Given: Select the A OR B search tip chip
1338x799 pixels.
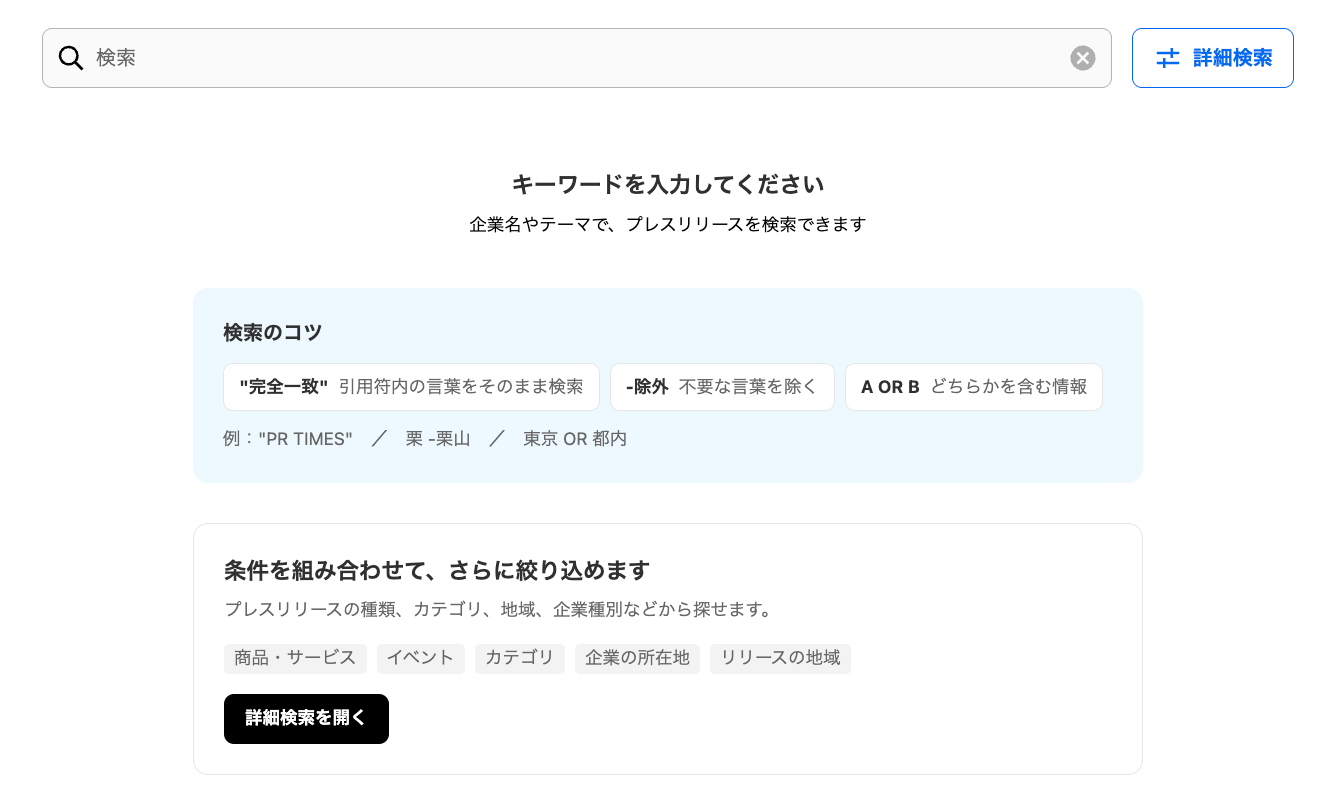Looking at the screenshot, I should point(974,387).
